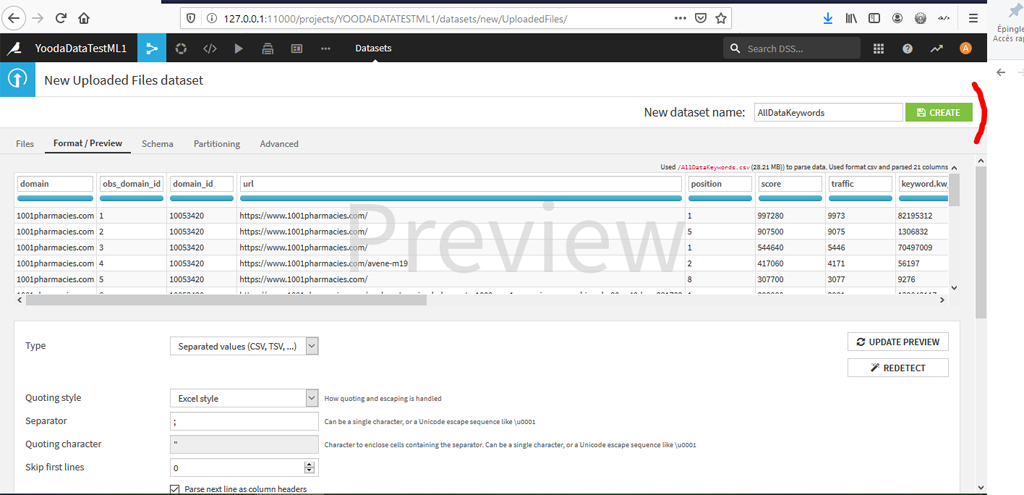Open the Firefox account icon
1024x495 pixels.
click(x=897, y=19)
